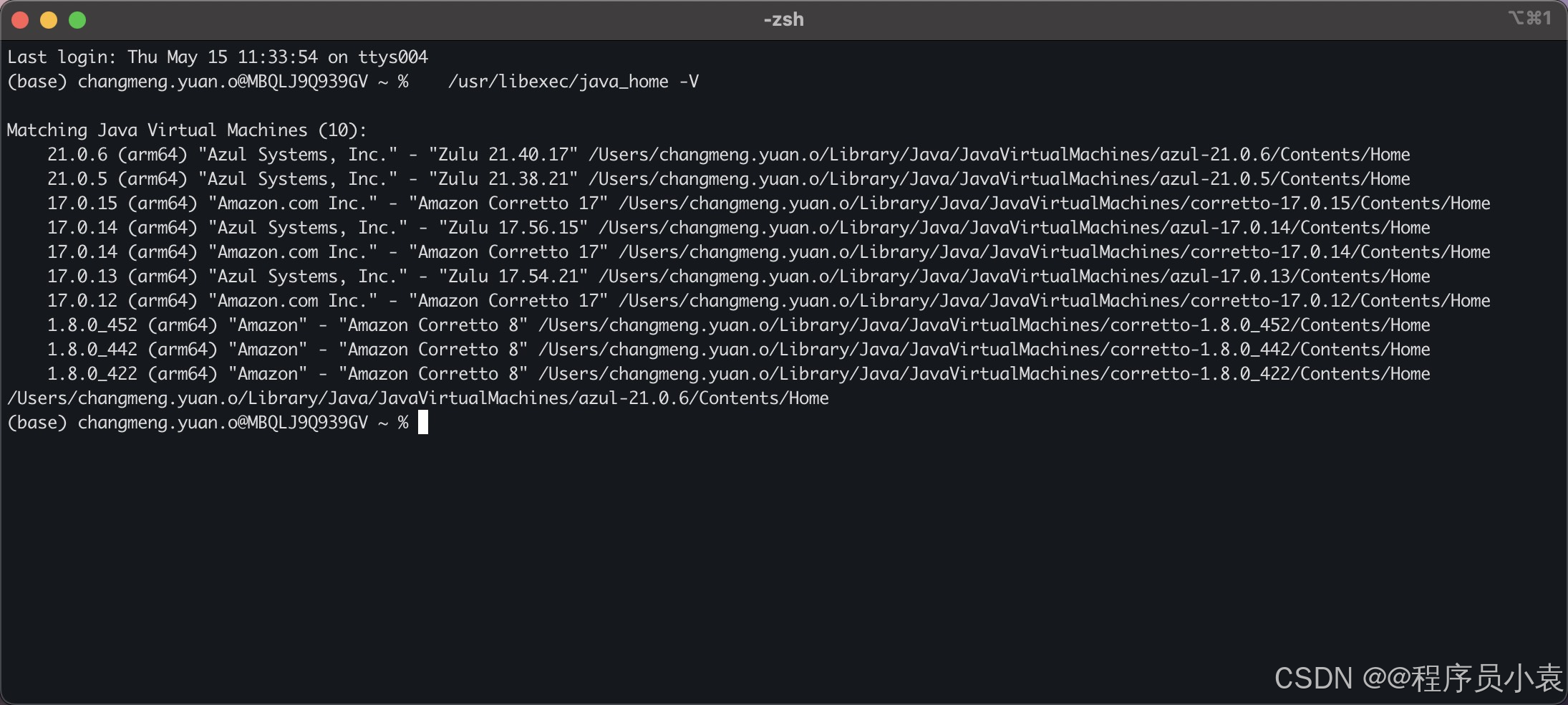Screen dimensions: 1568x705
Task: Click the default azul-21.0.6 Contents/Home output line
Action: click(418, 398)
